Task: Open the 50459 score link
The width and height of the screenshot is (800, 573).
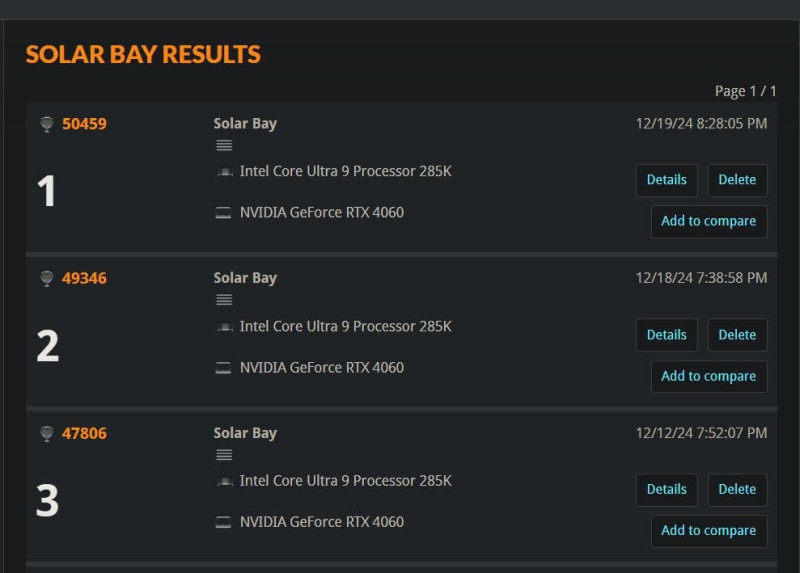Action: pos(84,124)
